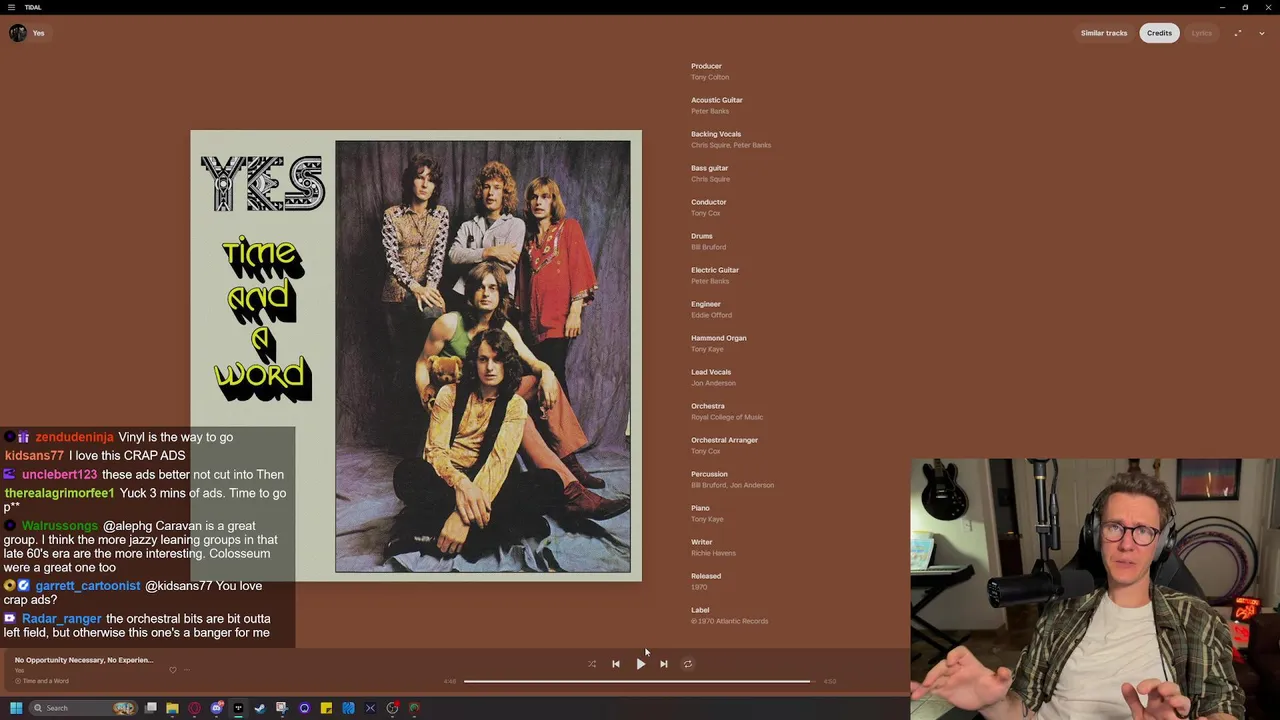
Task: Open the Yes artist name link at top
Action: (38, 33)
